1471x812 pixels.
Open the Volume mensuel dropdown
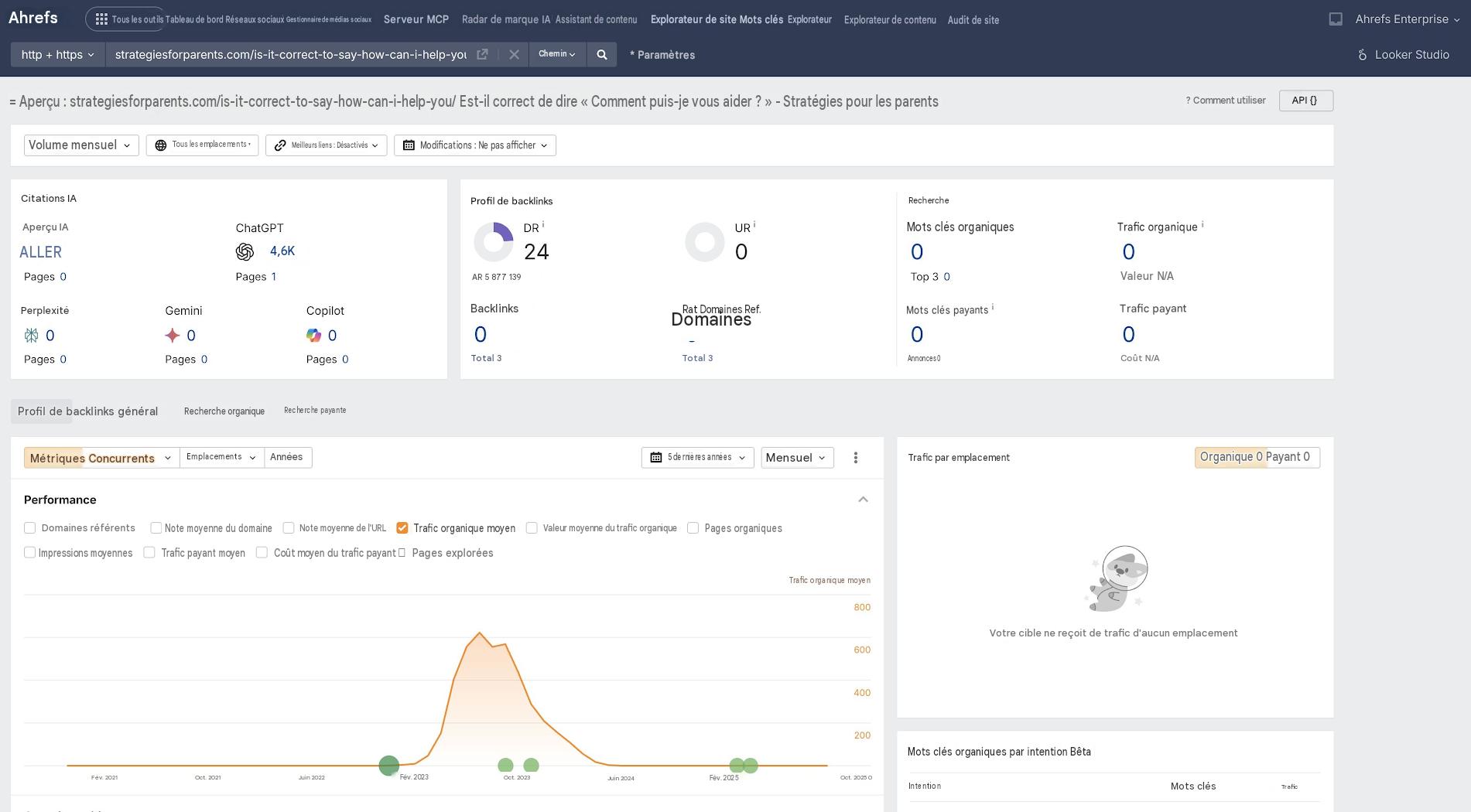click(x=81, y=145)
